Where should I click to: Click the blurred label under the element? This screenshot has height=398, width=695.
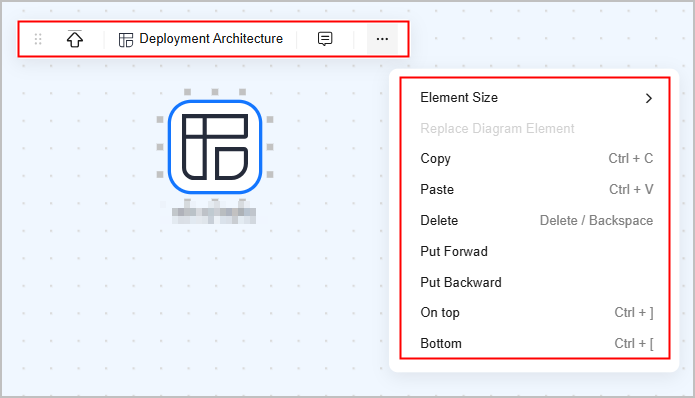[x=214, y=215]
